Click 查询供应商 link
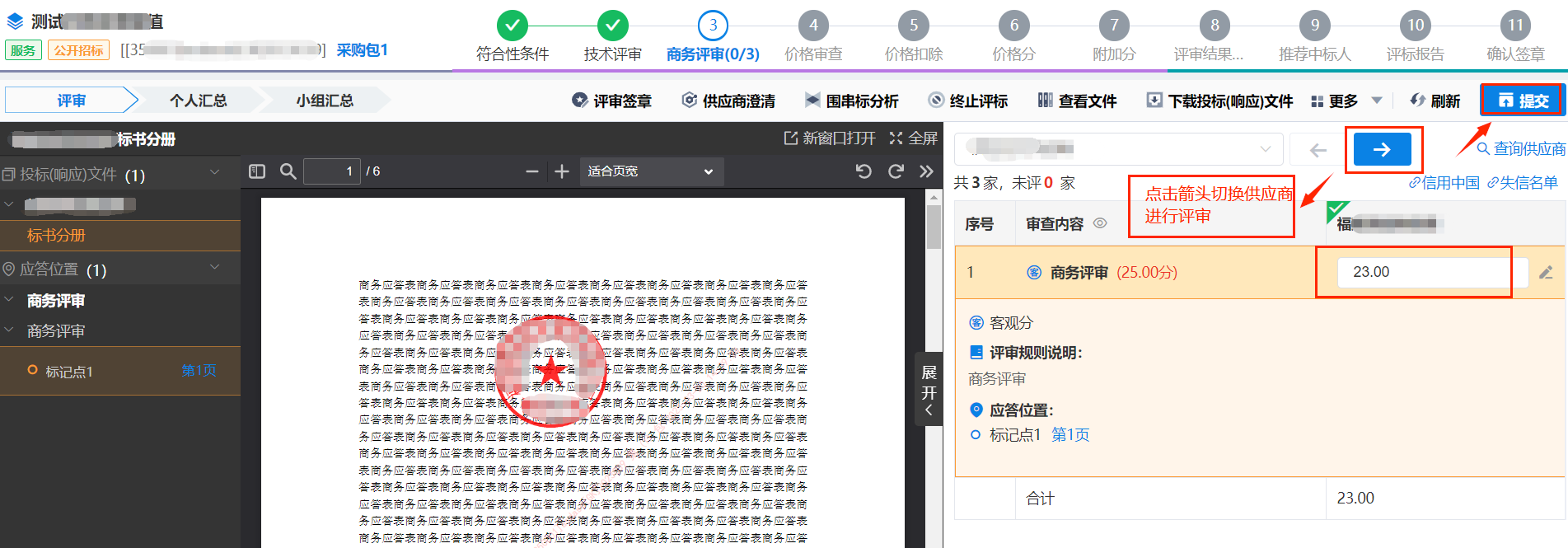This screenshot has height=548, width=1568. click(1522, 148)
